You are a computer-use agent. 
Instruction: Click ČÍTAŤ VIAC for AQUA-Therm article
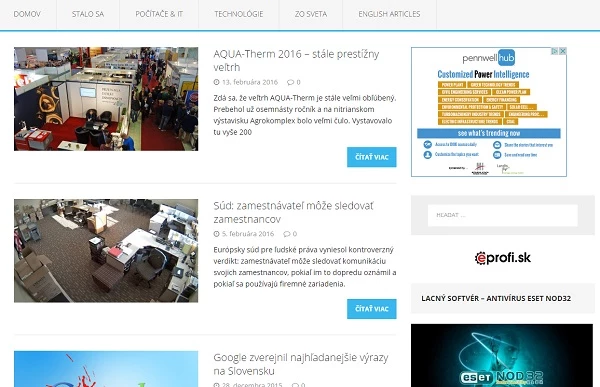pos(372,157)
